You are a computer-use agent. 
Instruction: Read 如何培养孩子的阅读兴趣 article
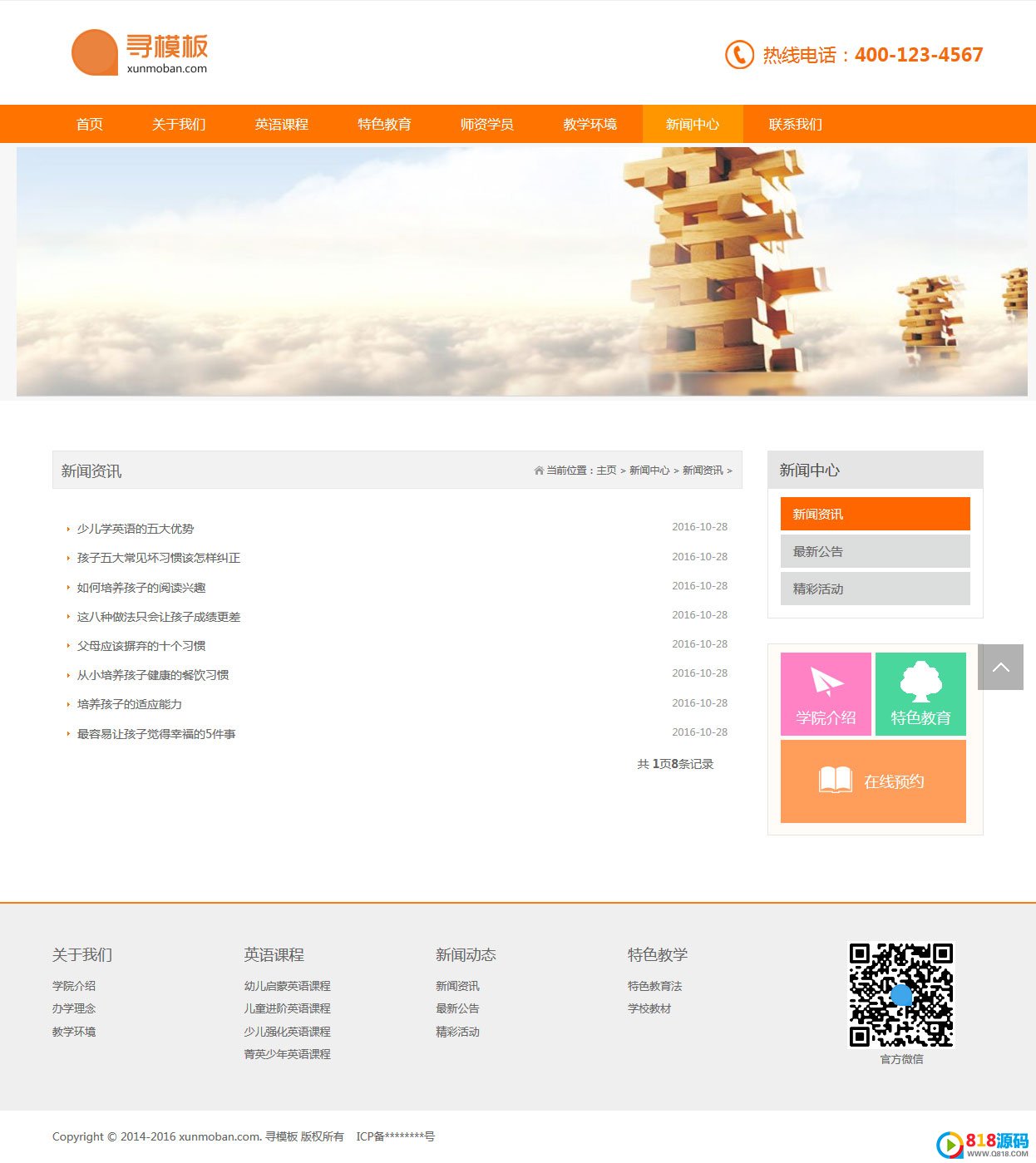pos(141,588)
